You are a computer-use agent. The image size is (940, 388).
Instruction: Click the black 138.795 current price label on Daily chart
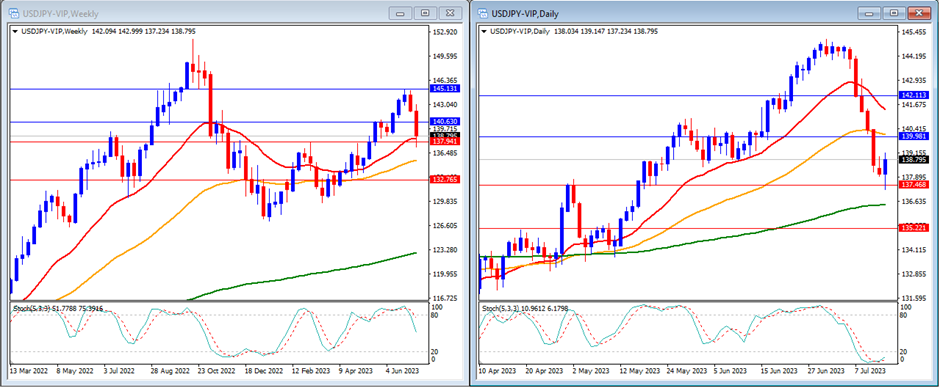pos(913,160)
